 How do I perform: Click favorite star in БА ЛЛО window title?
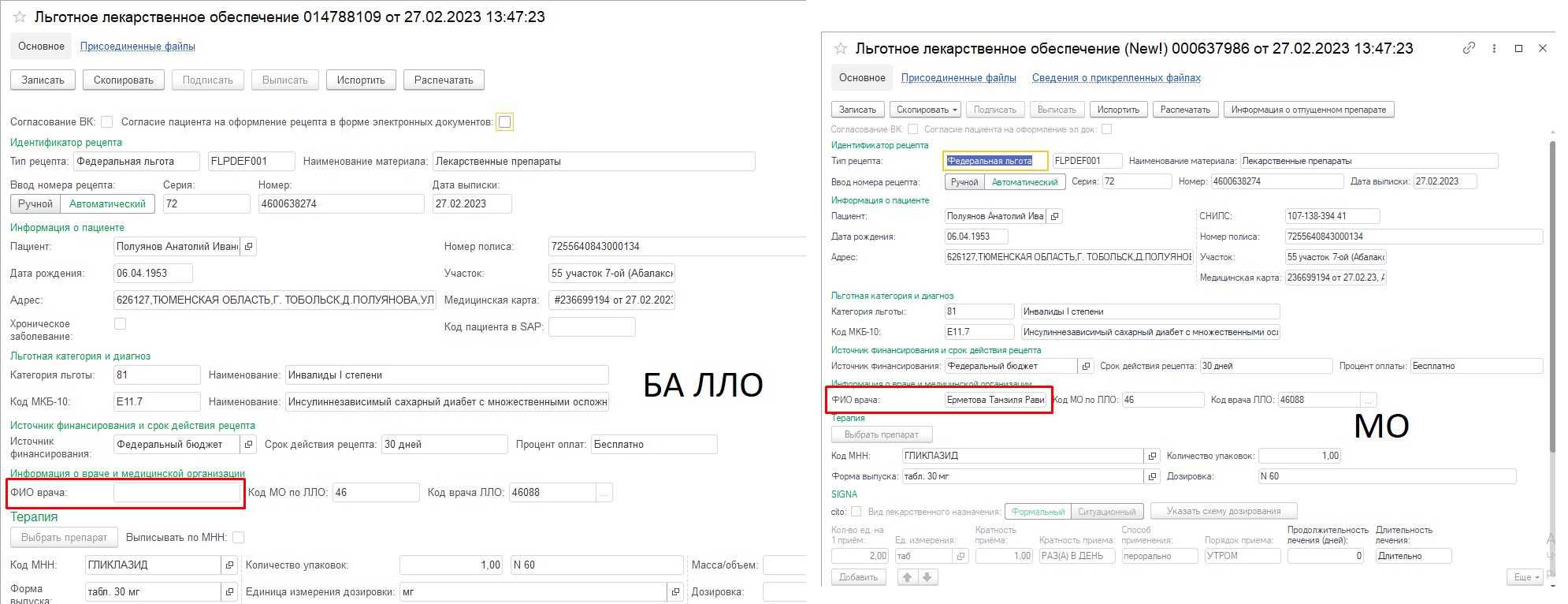pos(20,17)
